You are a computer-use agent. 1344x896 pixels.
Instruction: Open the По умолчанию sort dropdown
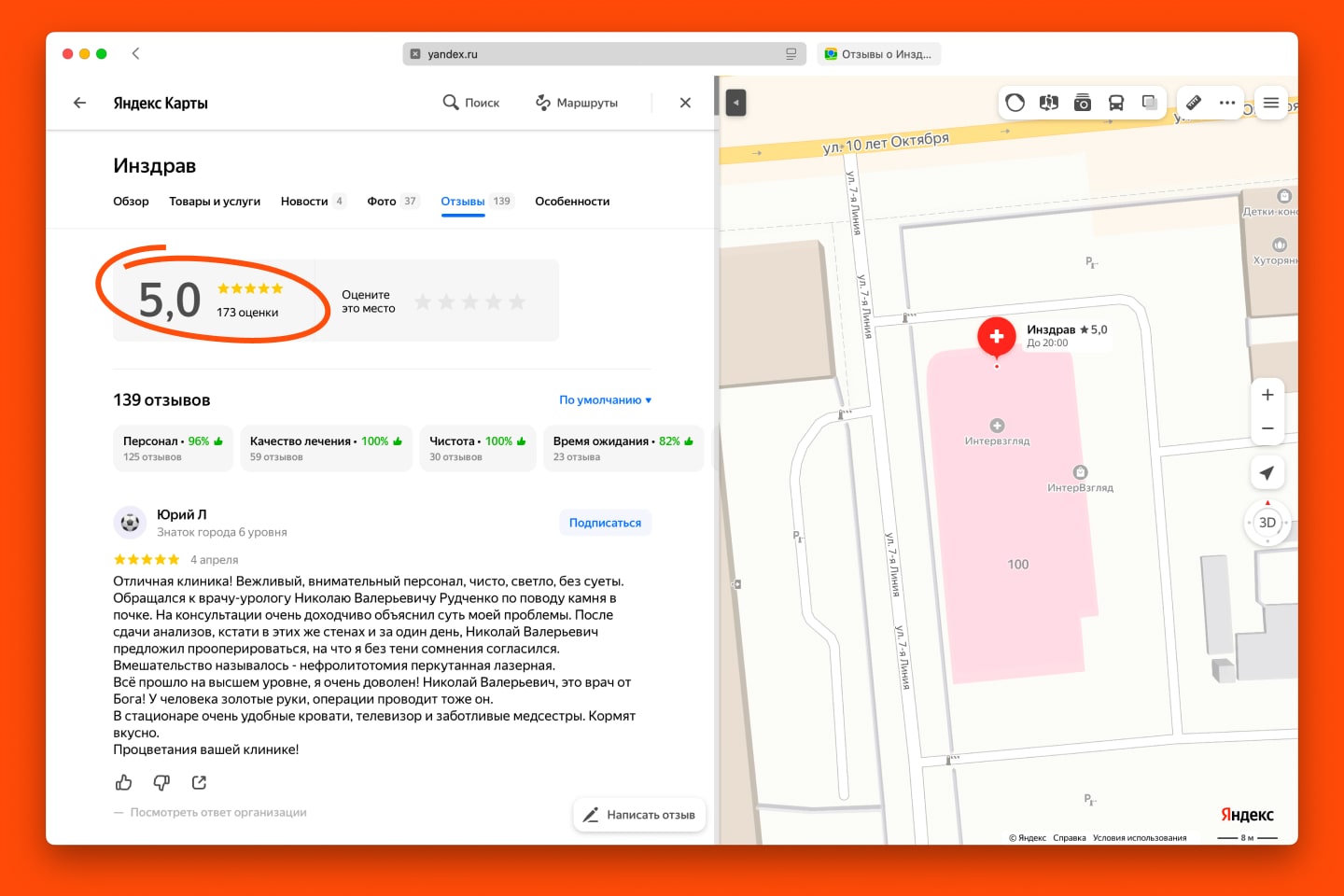pos(605,399)
